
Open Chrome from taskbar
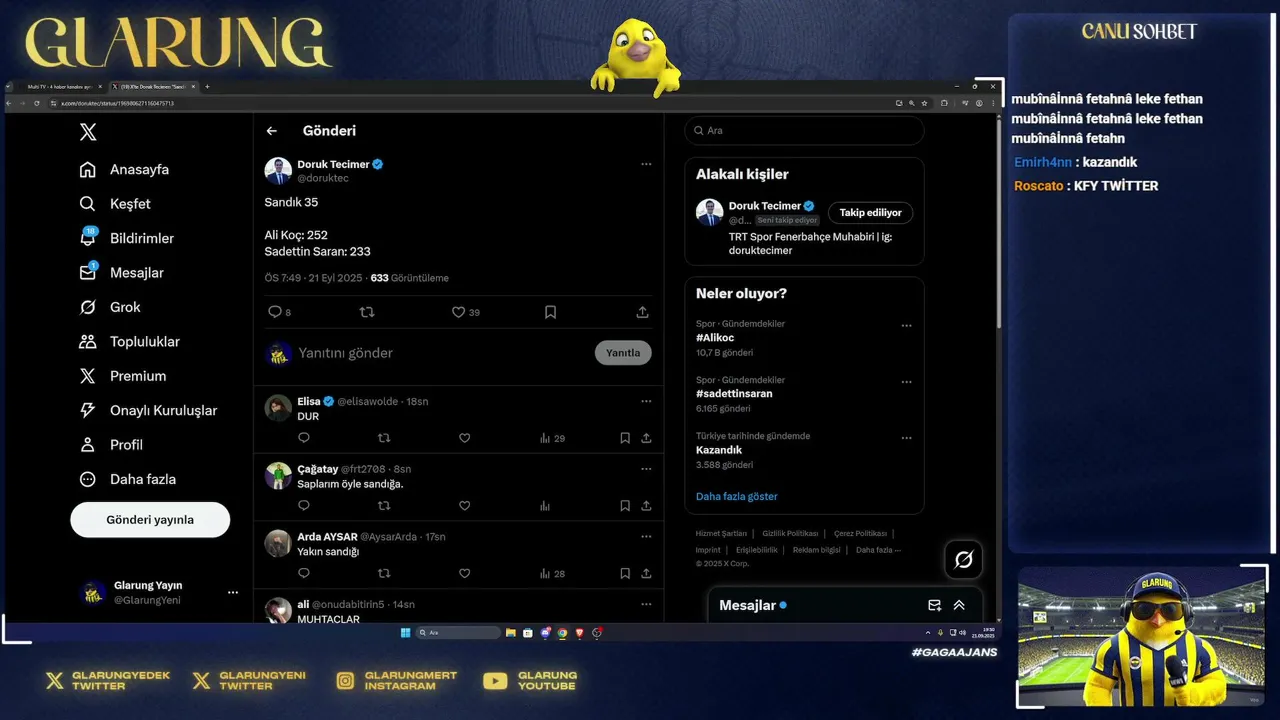[562, 633]
